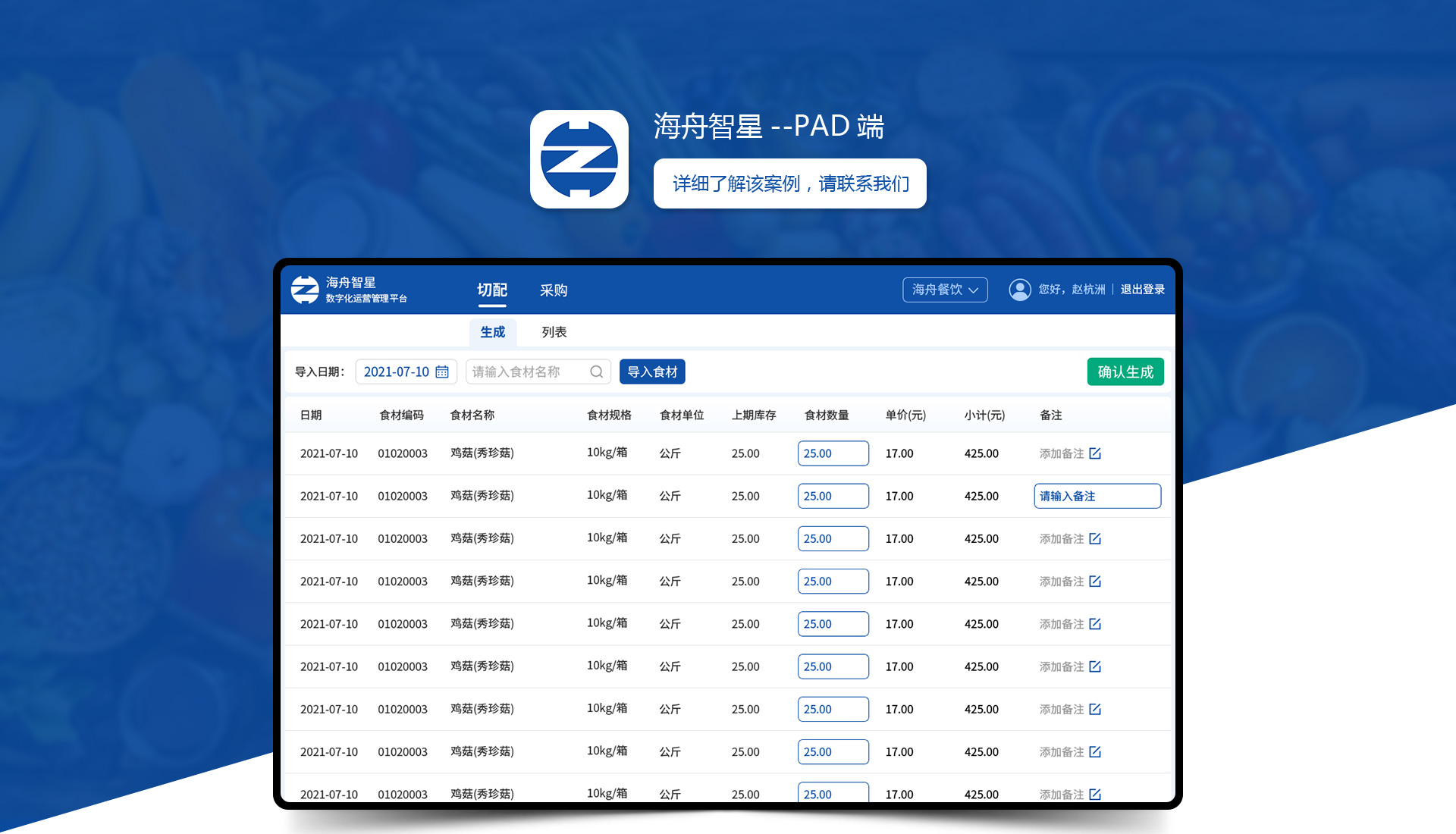This screenshot has height=834, width=1456.
Task: Click the calendar icon in date field
Action: (442, 372)
